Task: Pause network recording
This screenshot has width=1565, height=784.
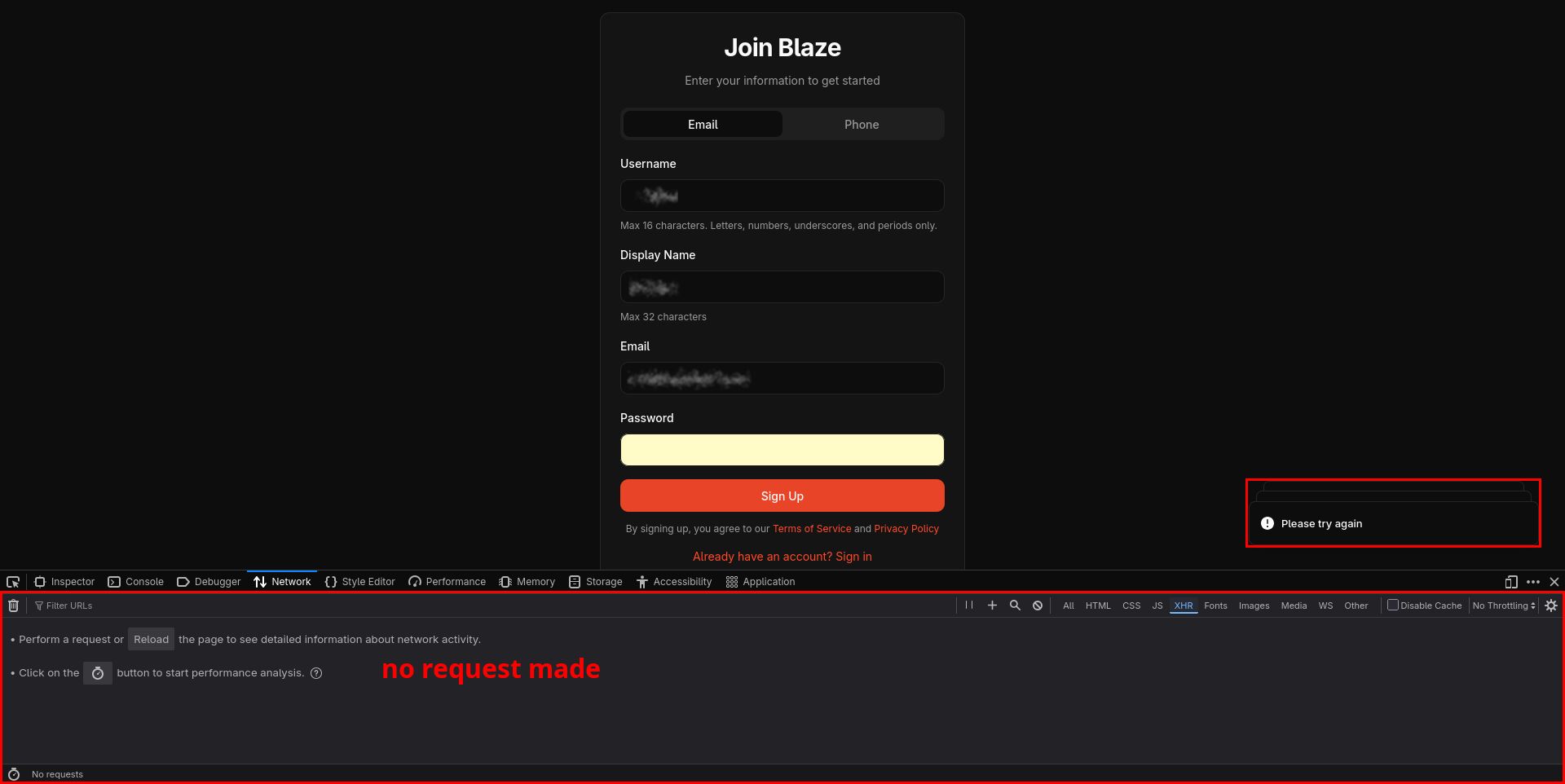Action: (969, 606)
